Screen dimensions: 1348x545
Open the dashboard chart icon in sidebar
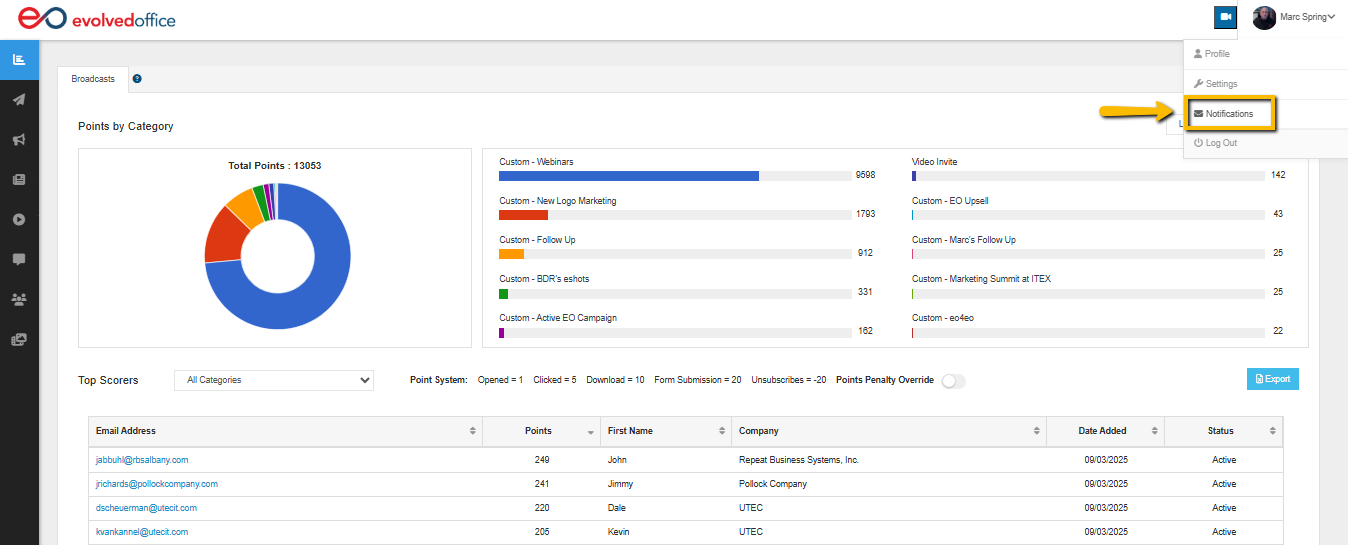tap(19, 60)
